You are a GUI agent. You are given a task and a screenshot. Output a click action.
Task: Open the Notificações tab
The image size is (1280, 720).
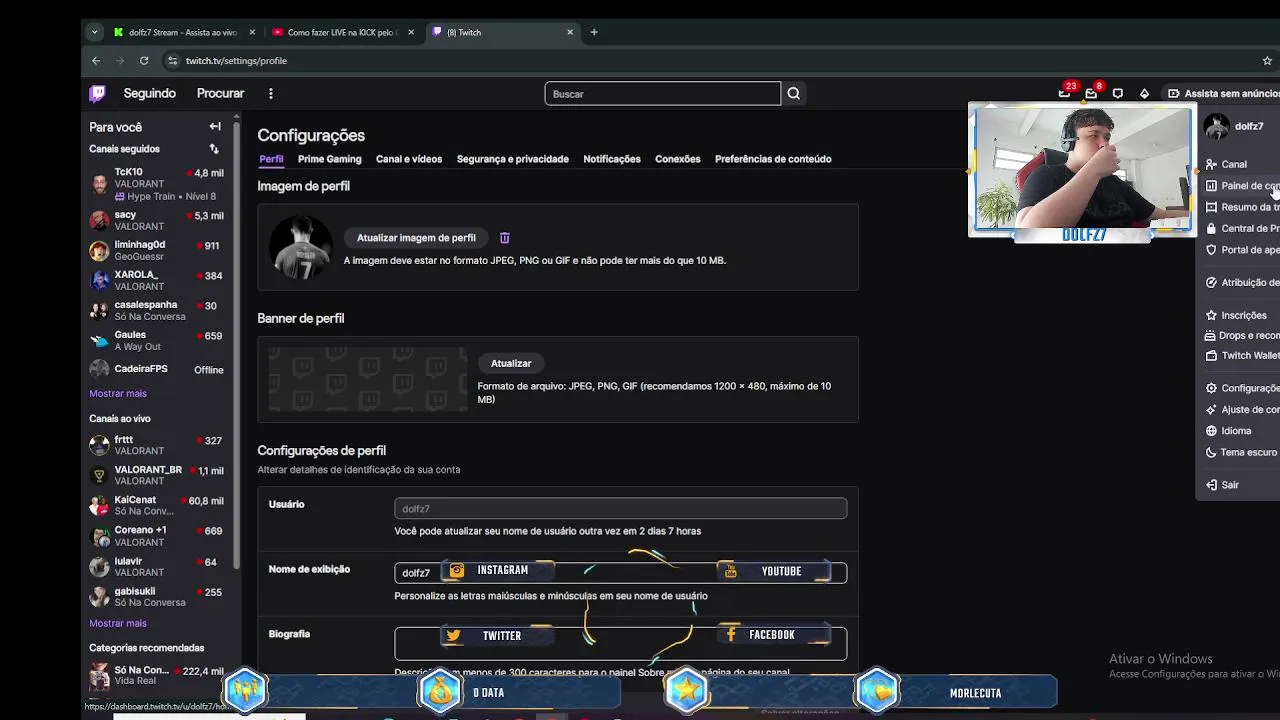[612, 159]
